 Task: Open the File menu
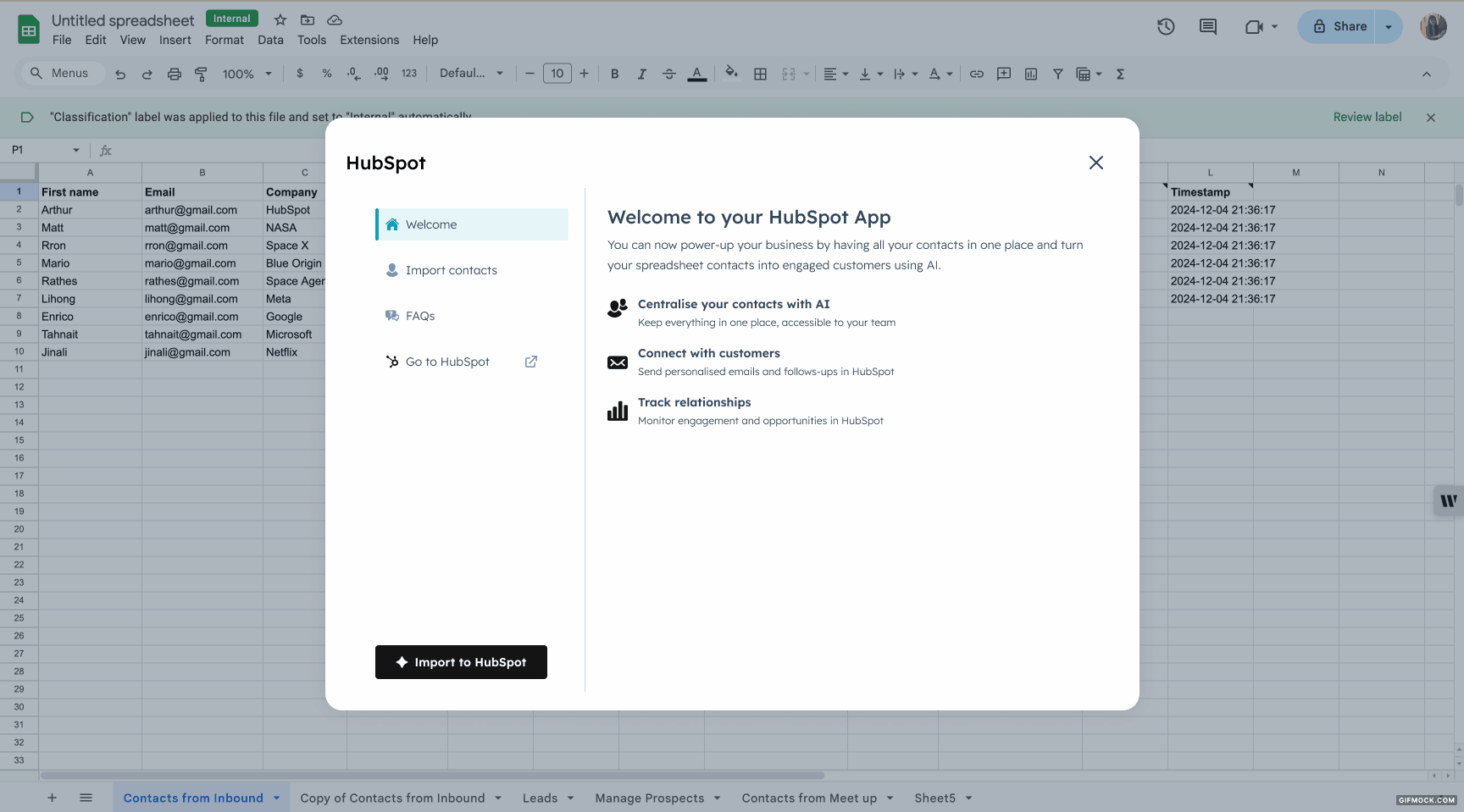pyautogui.click(x=62, y=40)
